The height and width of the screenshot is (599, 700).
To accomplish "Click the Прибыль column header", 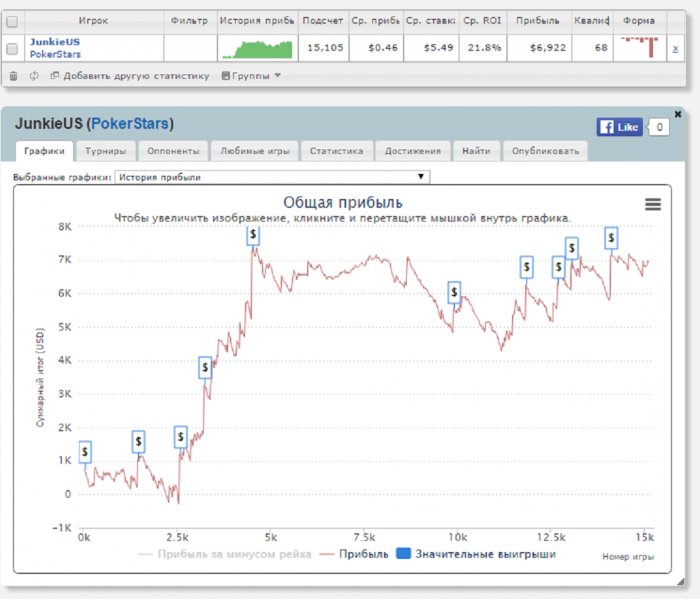I will [x=538, y=21].
